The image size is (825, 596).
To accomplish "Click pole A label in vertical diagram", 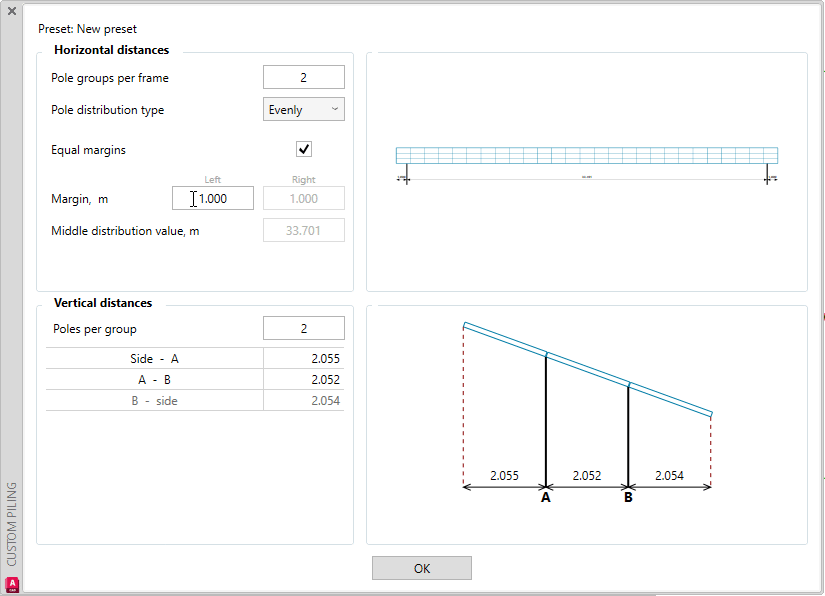I will click(x=546, y=497).
